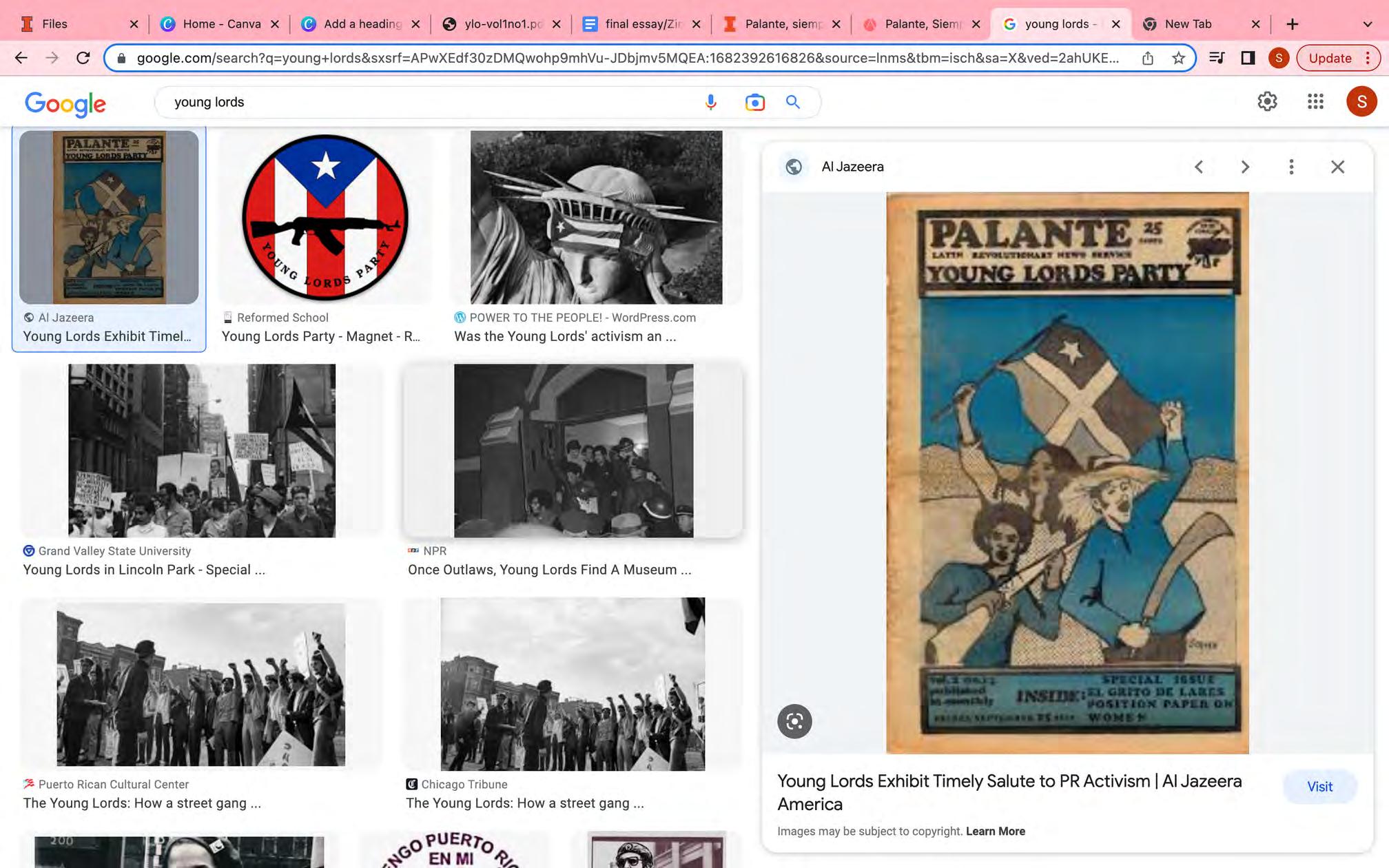Click the young lords search field

pyautogui.click(x=427, y=102)
